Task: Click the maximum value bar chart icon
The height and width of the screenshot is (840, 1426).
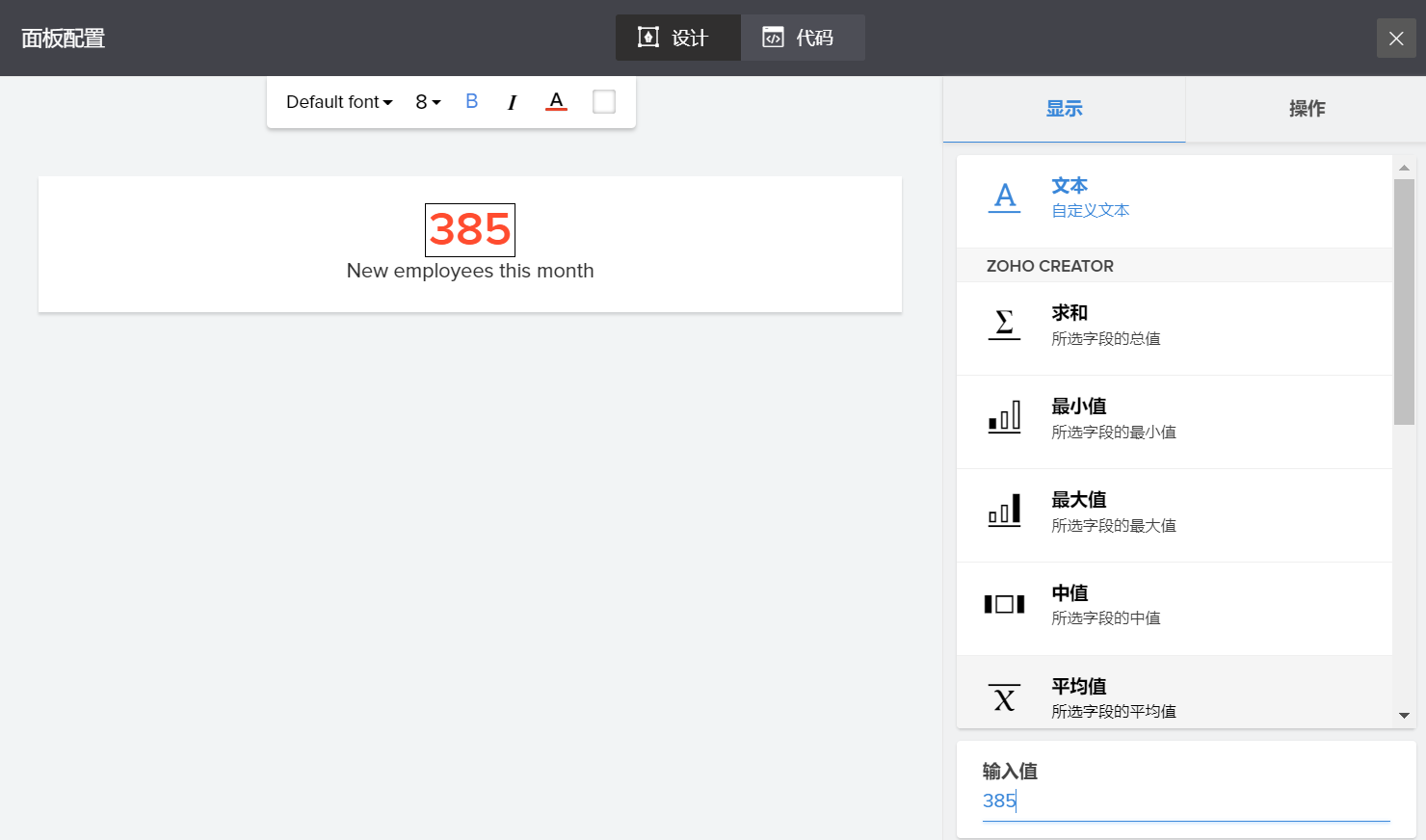Action: pyautogui.click(x=1004, y=512)
